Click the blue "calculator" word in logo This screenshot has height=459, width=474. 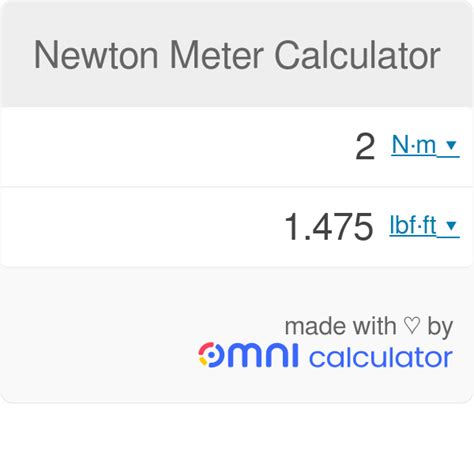coord(381,358)
